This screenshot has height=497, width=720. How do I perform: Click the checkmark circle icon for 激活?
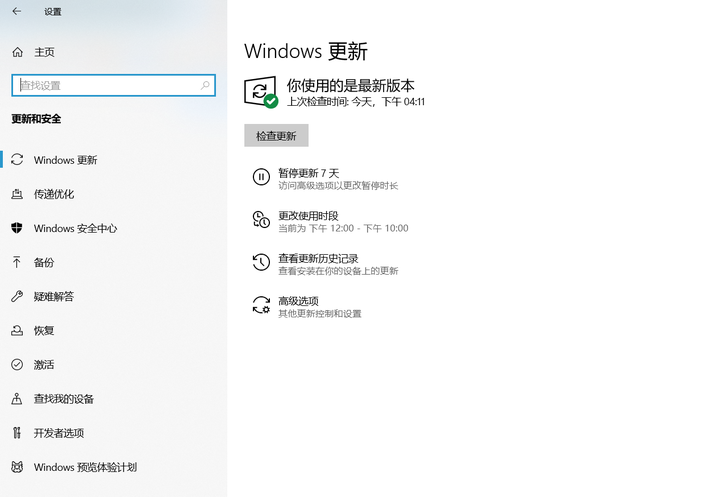tap(17, 364)
